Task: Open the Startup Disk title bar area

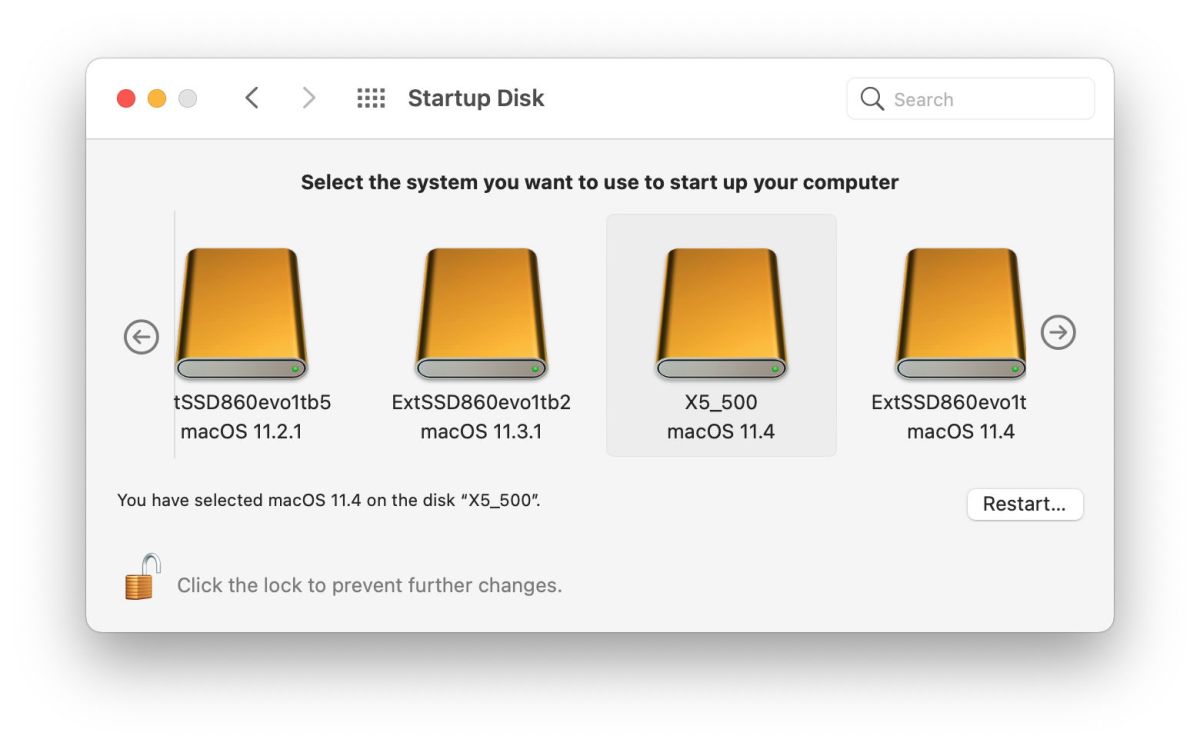Action: [x=476, y=98]
